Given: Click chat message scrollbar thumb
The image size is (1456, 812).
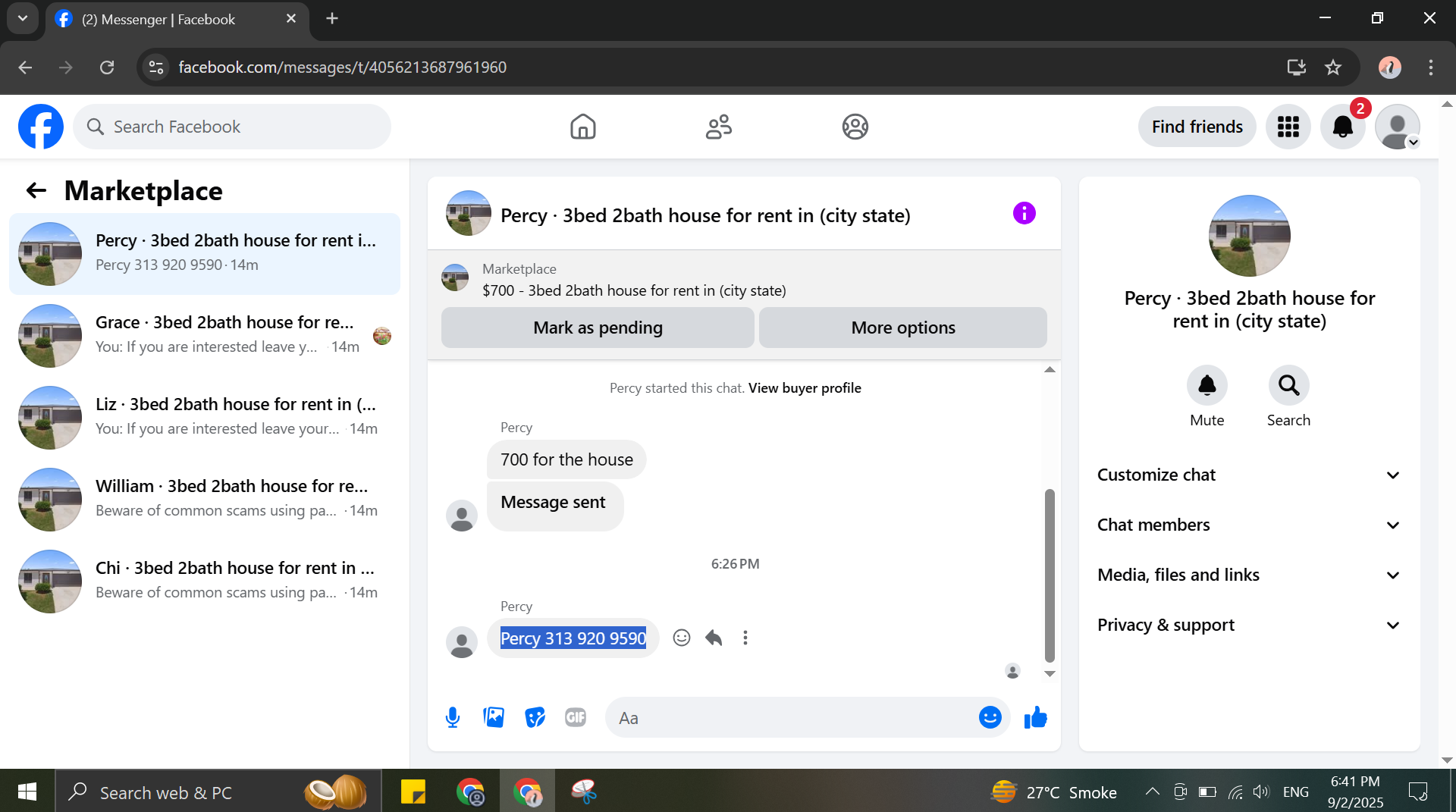Looking at the screenshot, I should tap(1050, 575).
